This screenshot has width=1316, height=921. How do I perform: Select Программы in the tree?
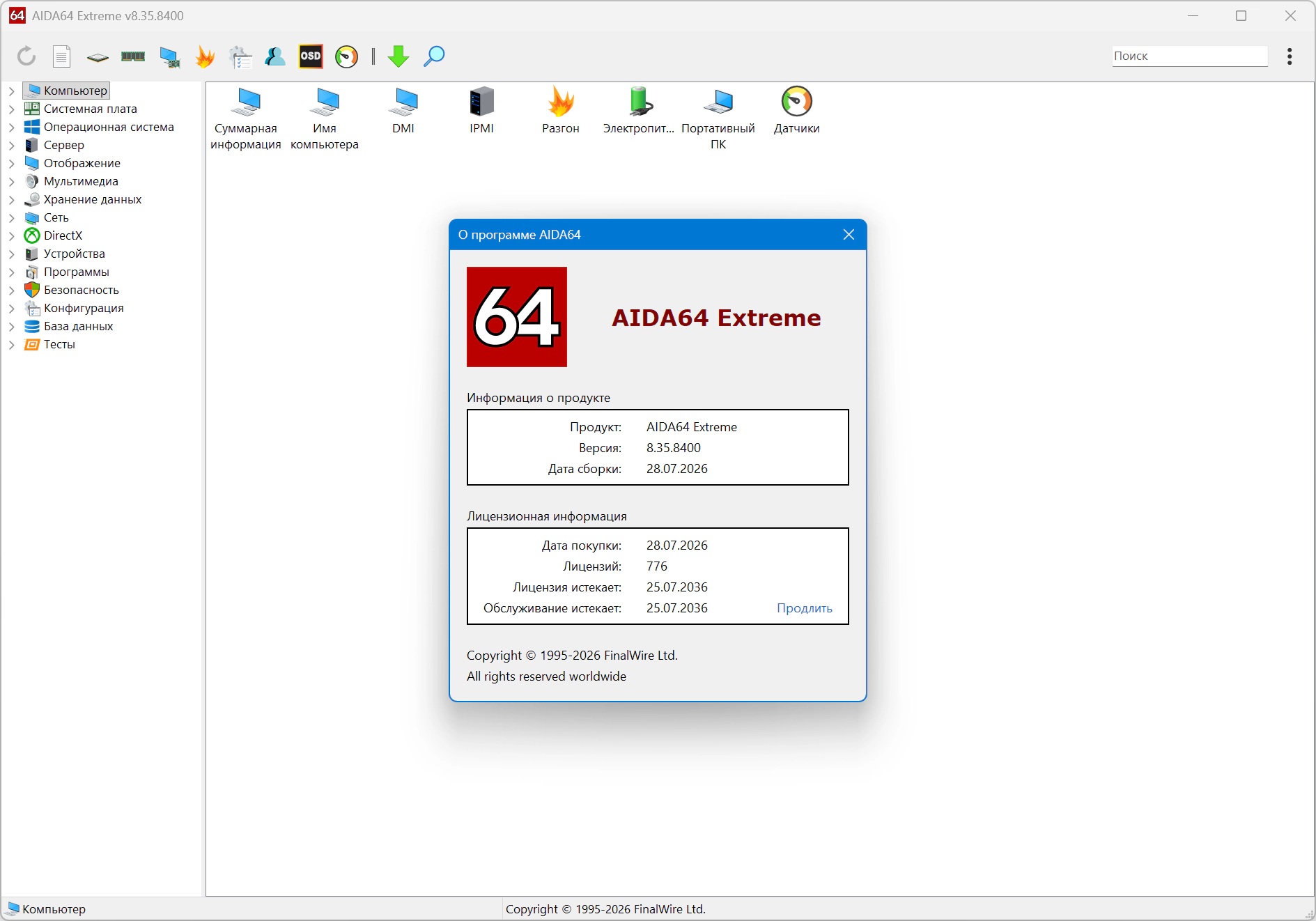[67, 272]
